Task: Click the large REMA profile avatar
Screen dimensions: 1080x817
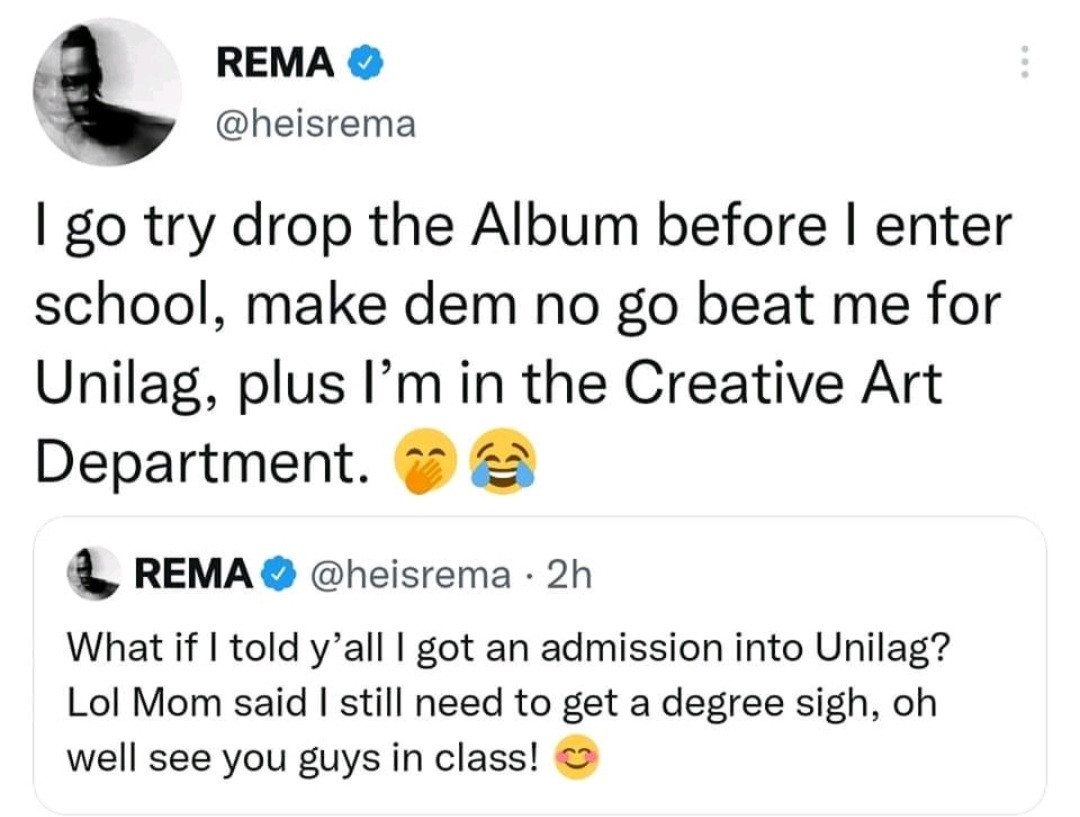Action: pos(108,92)
